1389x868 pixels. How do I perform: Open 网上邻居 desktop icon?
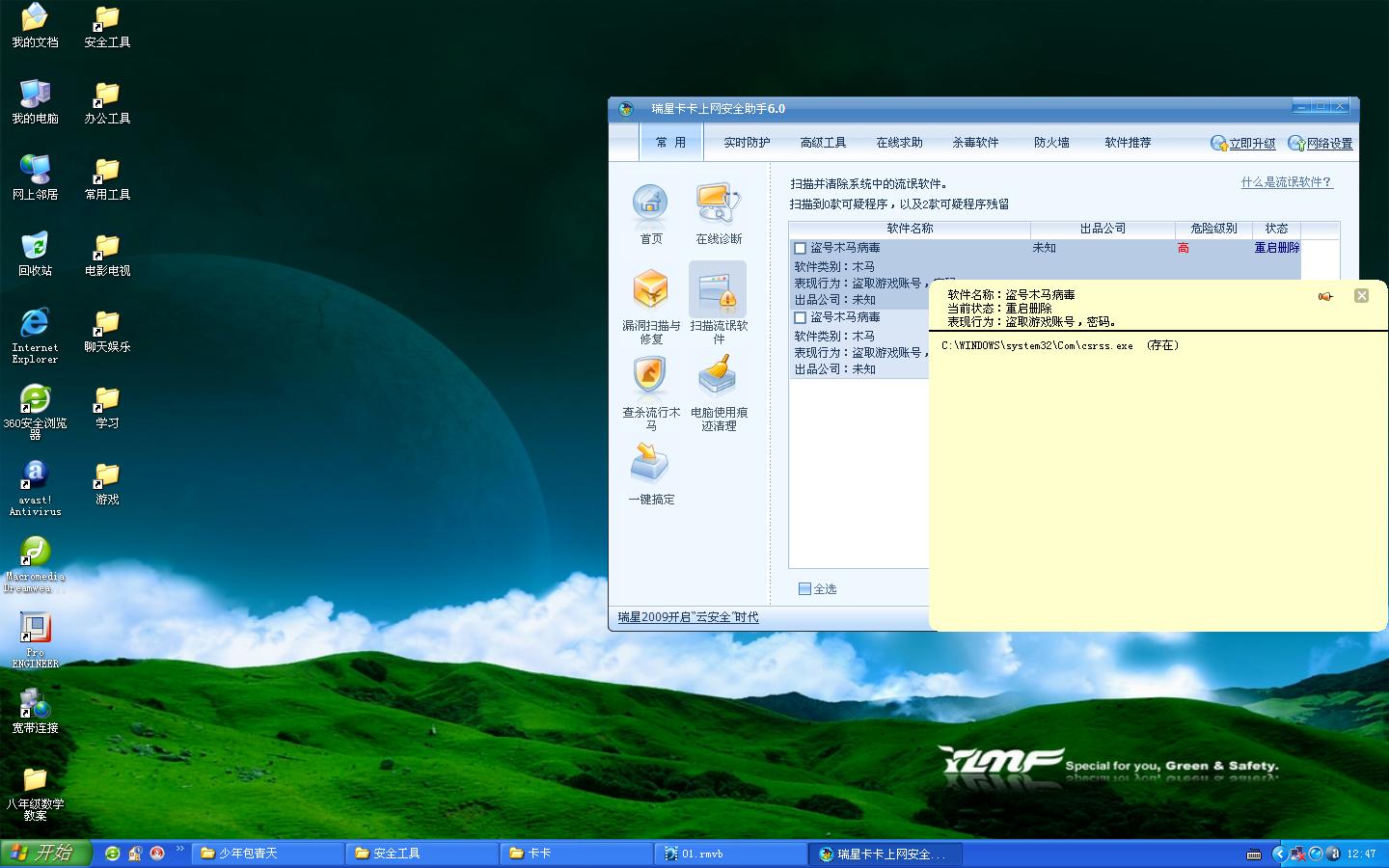tap(35, 178)
